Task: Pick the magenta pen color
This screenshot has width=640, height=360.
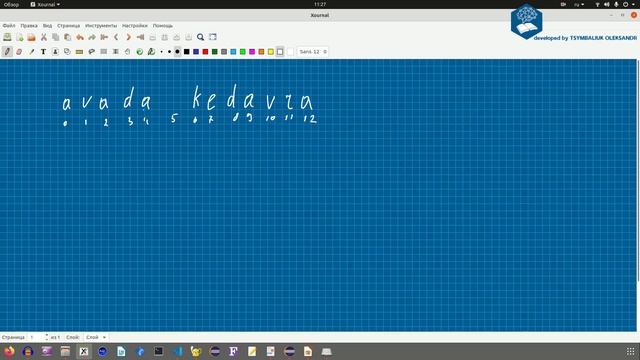Action: point(252,52)
